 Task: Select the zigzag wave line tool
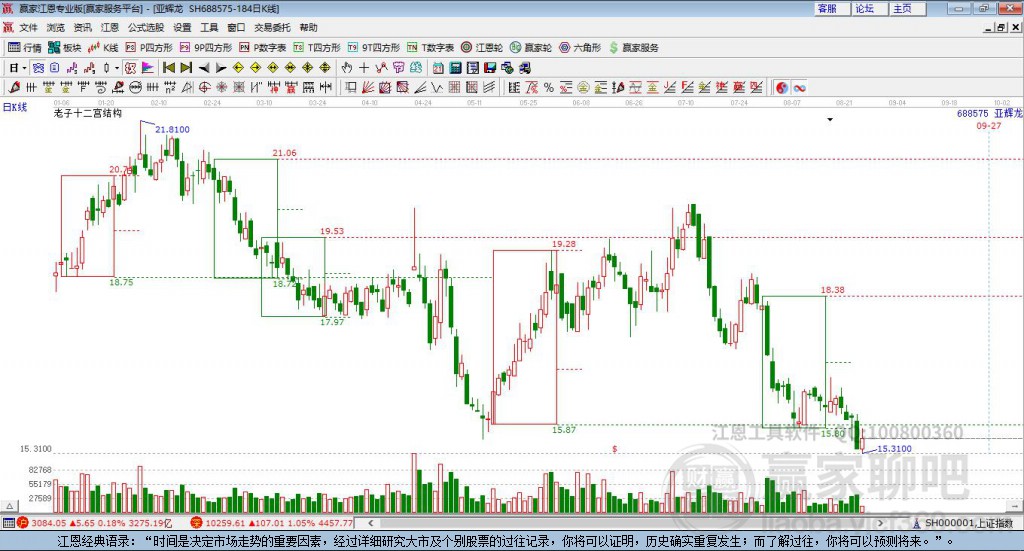pyautogui.click(x=436, y=87)
